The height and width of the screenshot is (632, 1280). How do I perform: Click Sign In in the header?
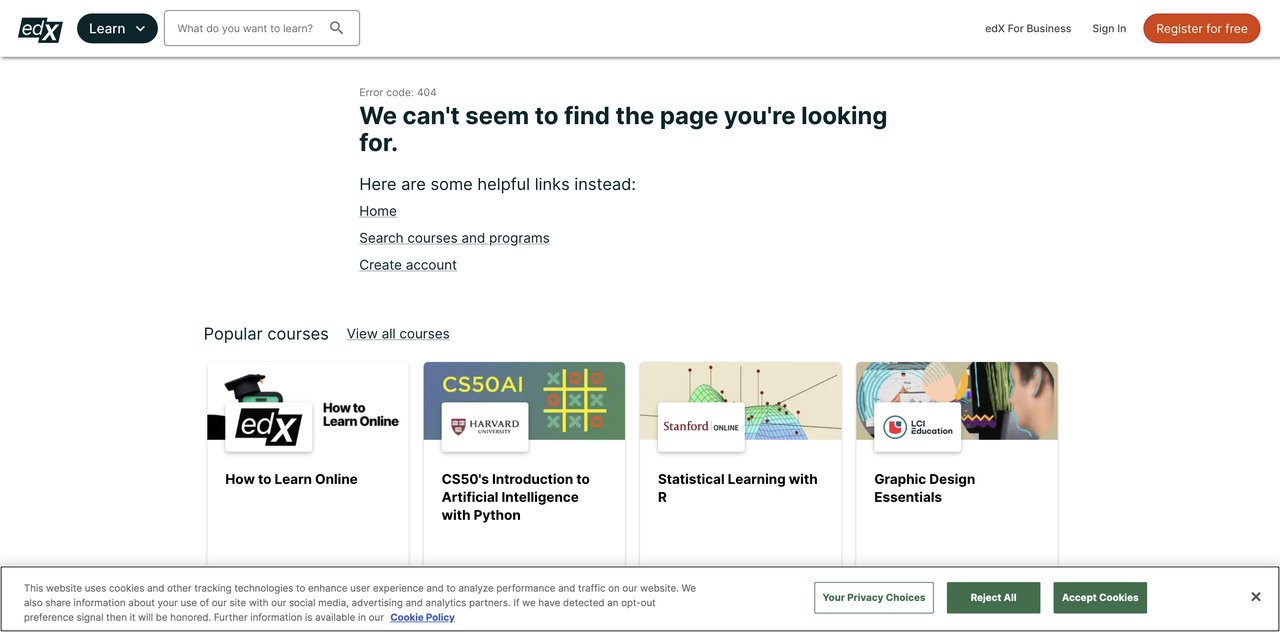[x=1109, y=29]
